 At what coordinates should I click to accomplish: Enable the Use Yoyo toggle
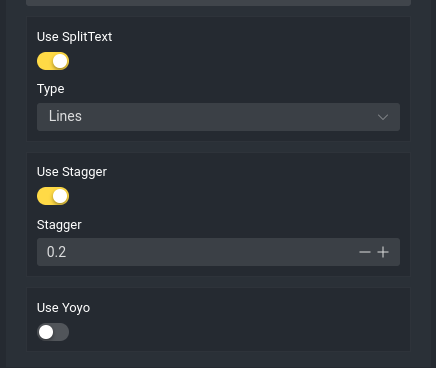[53, 332]
